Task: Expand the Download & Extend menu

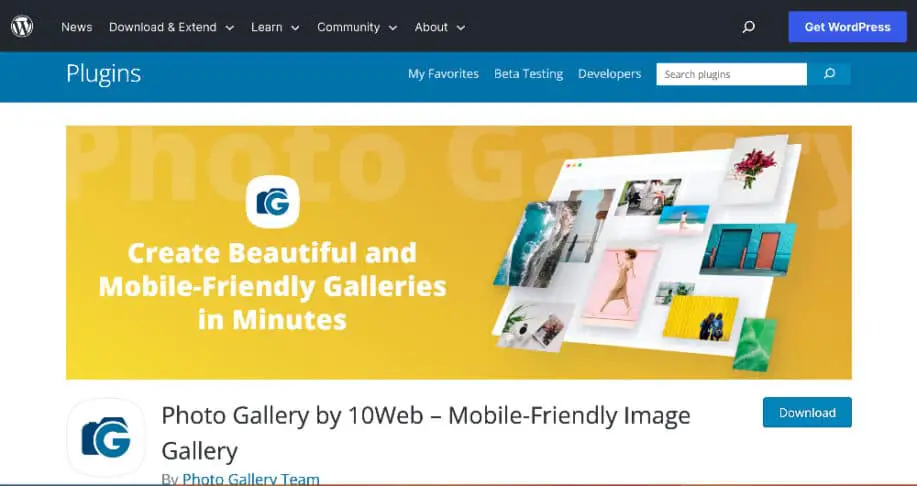Action: point(171,27)
